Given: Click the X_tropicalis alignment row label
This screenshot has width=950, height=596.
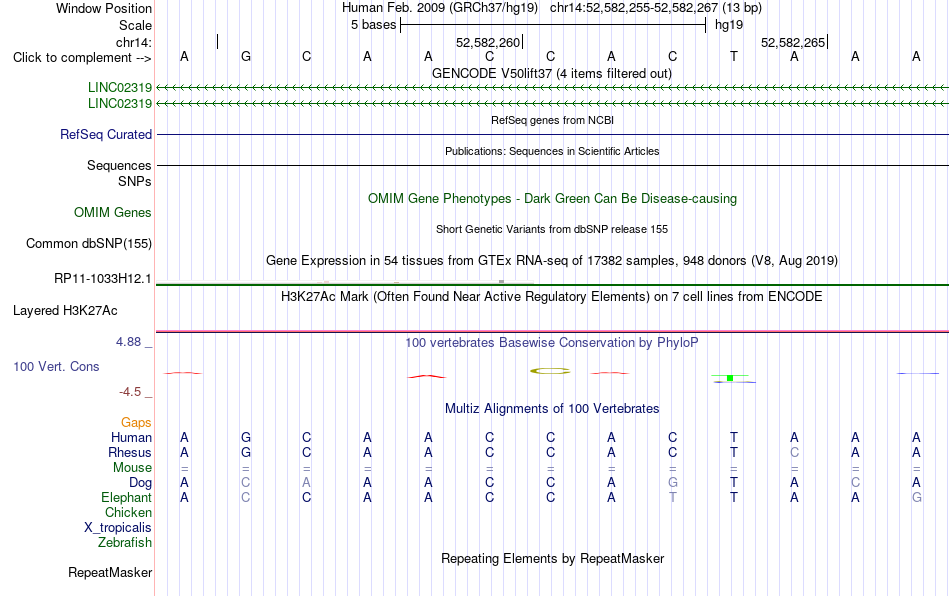Looking at the screenshot, I should click(x=118, y=528).
